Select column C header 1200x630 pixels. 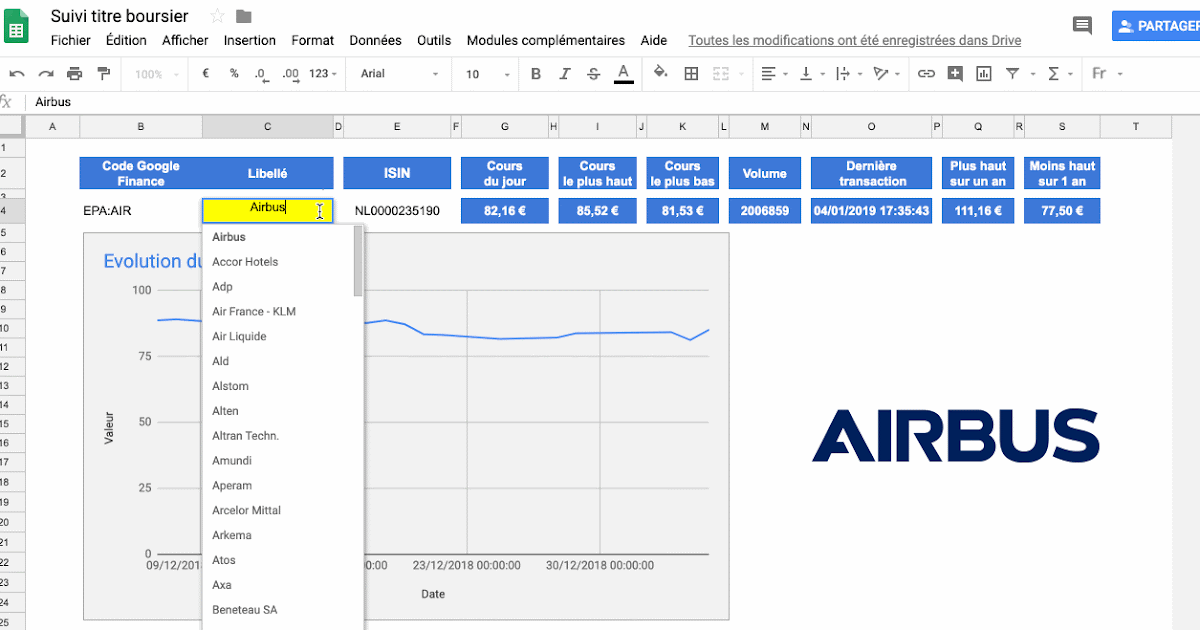(x=267, y=126)
